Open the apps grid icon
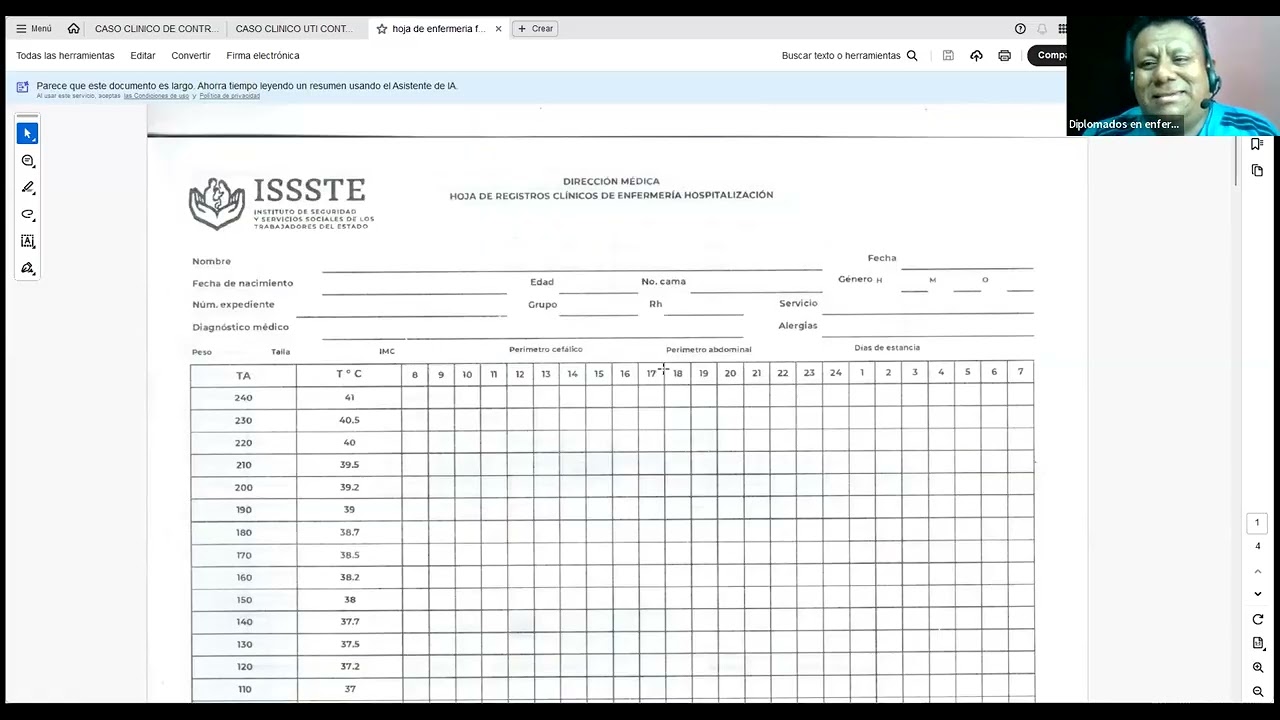 tap(1062, 29)
